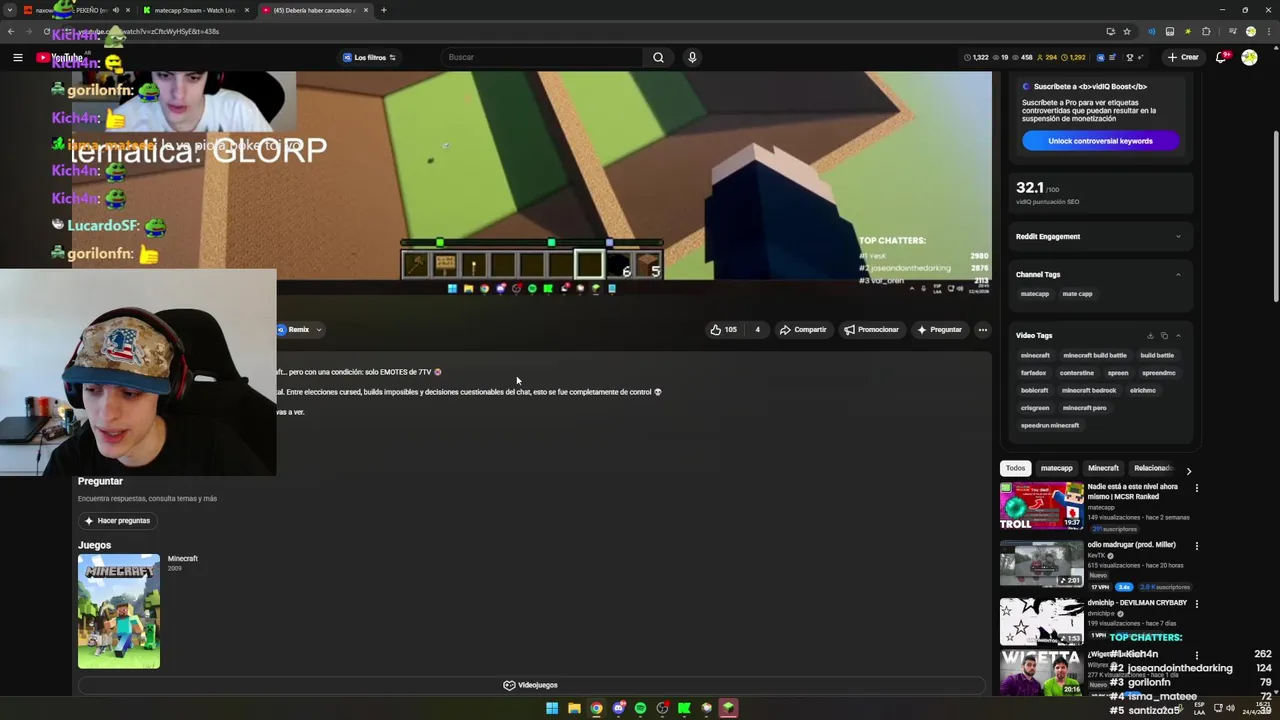Viewport: 1280px width, 720px height.
Task: Click the minecraft bedrock video tag
Action: coord(1089,390)
